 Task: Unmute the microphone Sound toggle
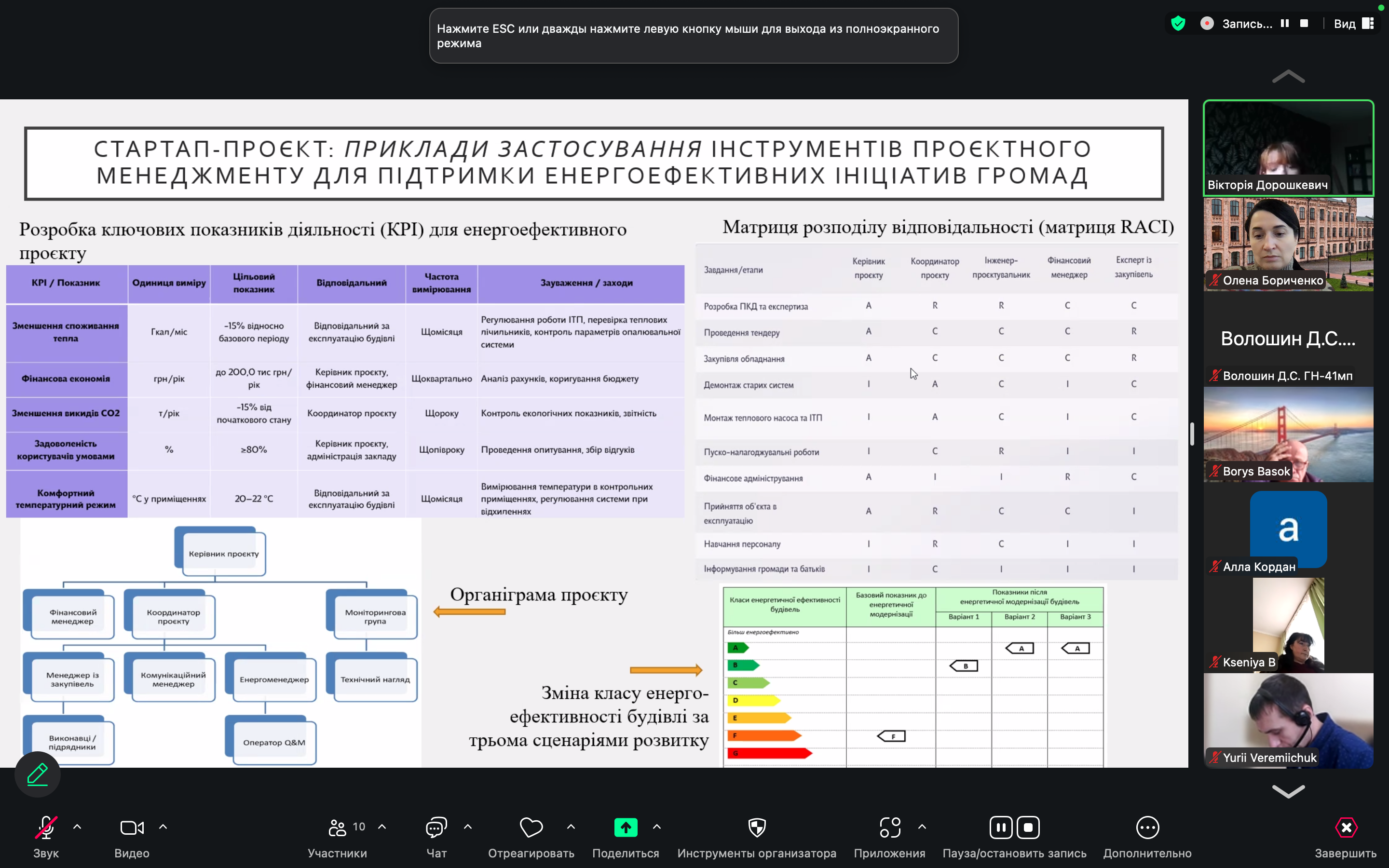coord(46,827)
